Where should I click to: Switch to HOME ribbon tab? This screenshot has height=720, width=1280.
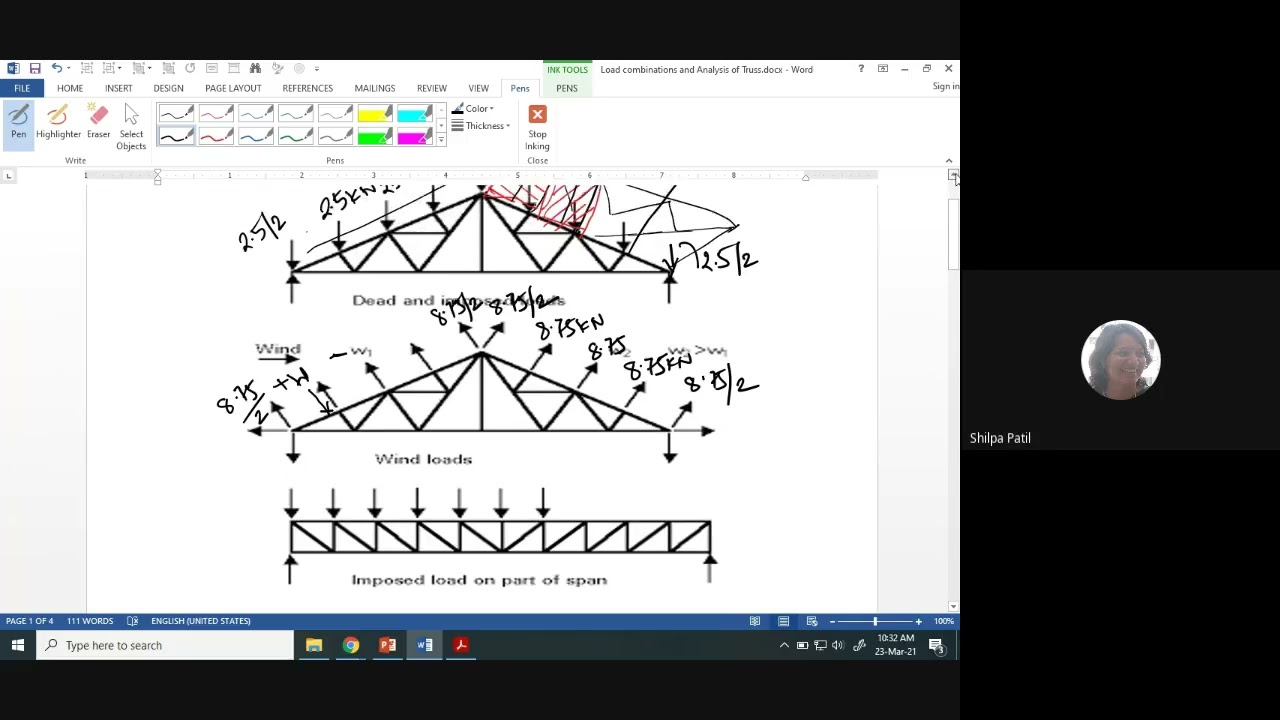(x=70, y=88)
